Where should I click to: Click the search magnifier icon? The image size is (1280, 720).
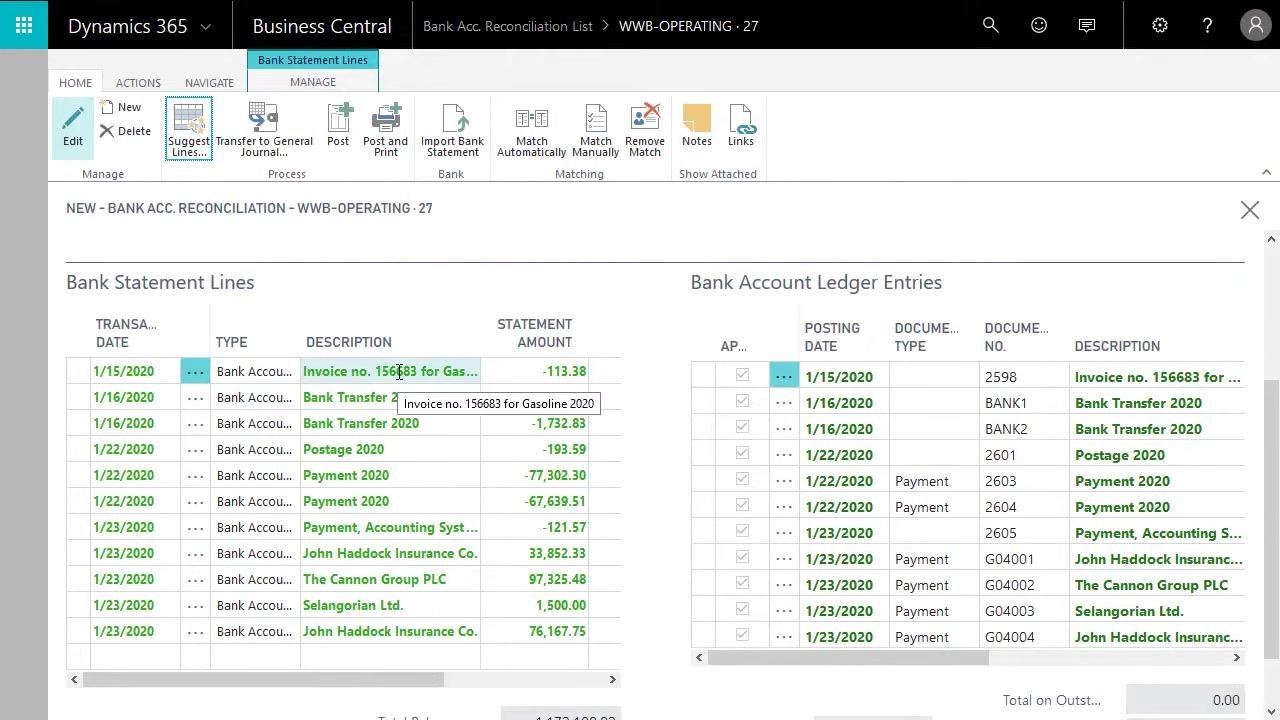991,26
